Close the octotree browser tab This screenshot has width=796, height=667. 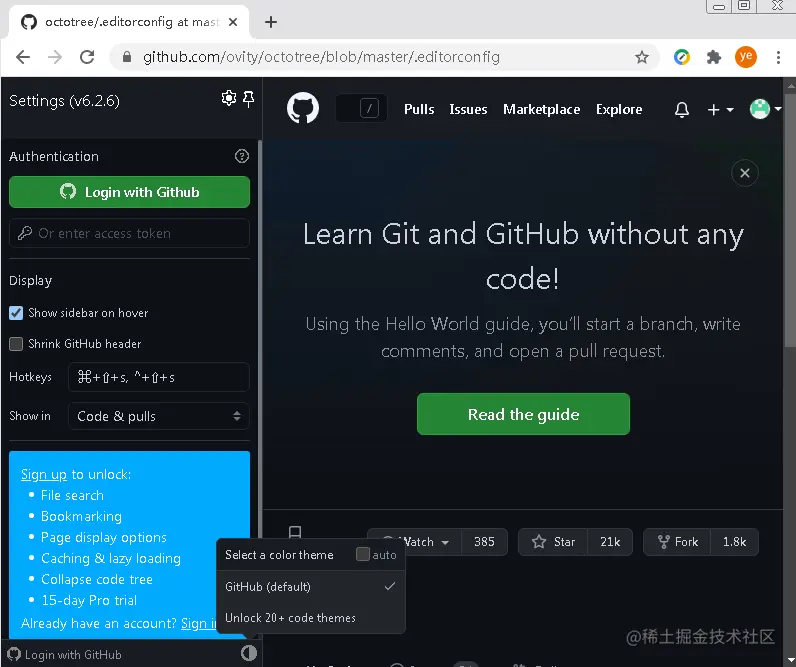point(233,22)
